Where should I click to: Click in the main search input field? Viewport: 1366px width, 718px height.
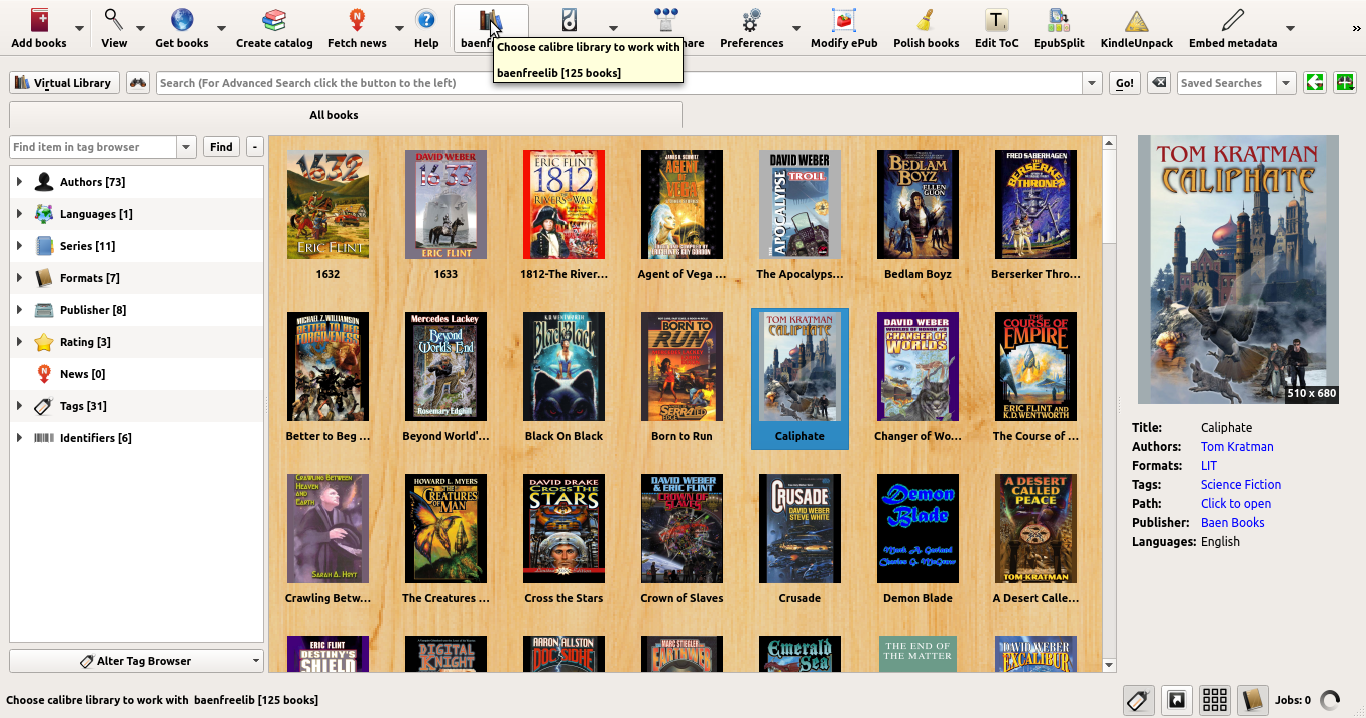coord(620,83)
